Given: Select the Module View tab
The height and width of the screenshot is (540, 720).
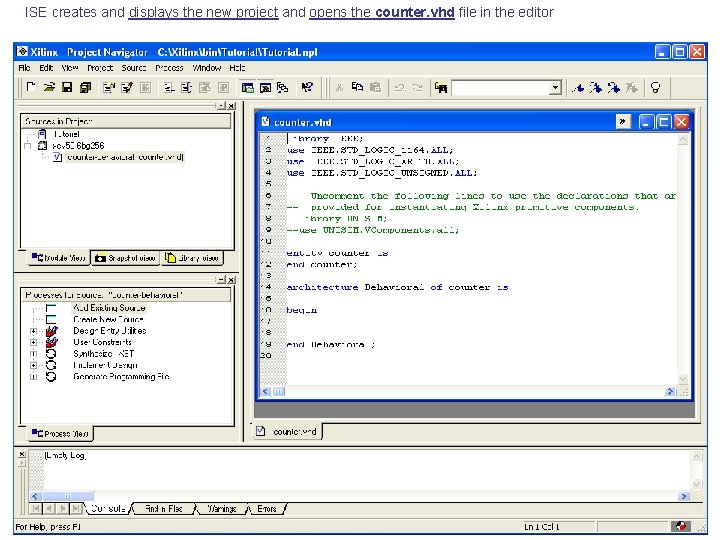Looking at the screenshot, I should coord(59,258).
